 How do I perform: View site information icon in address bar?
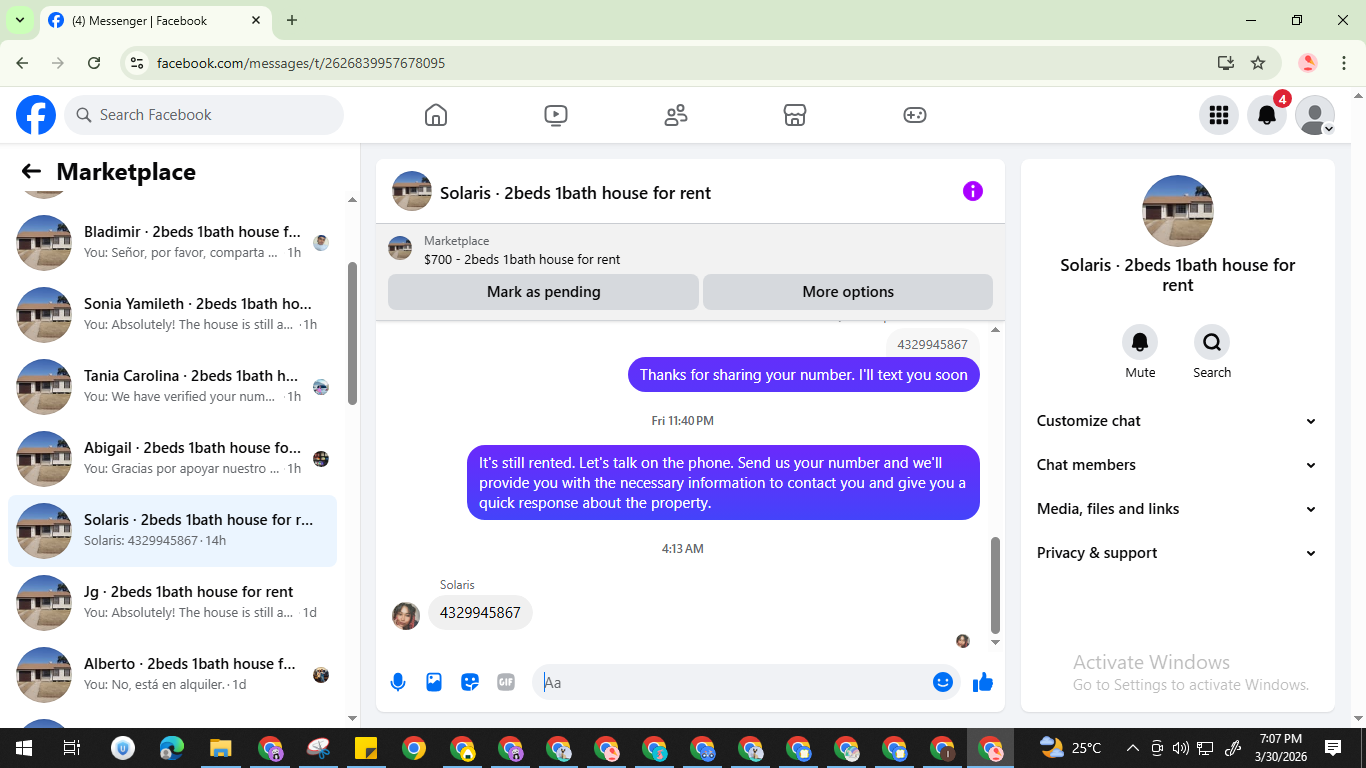pos(138,63)
